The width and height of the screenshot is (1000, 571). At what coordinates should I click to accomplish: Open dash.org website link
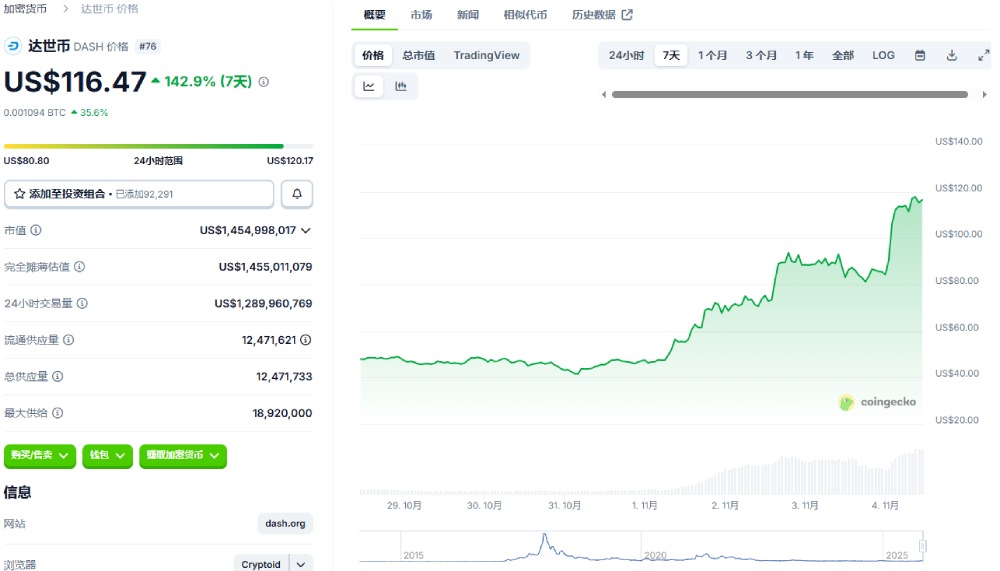[x=285, y=524]
